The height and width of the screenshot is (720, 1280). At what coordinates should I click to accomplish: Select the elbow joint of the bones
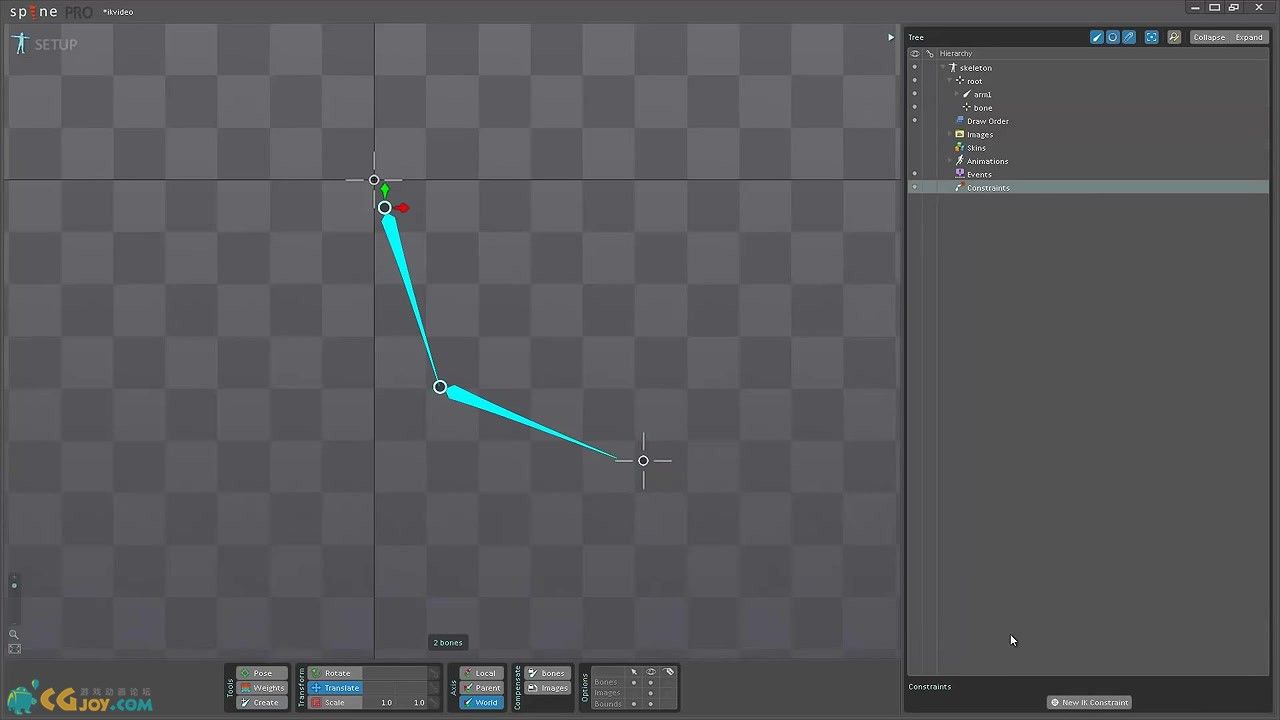tap(440, 387)
